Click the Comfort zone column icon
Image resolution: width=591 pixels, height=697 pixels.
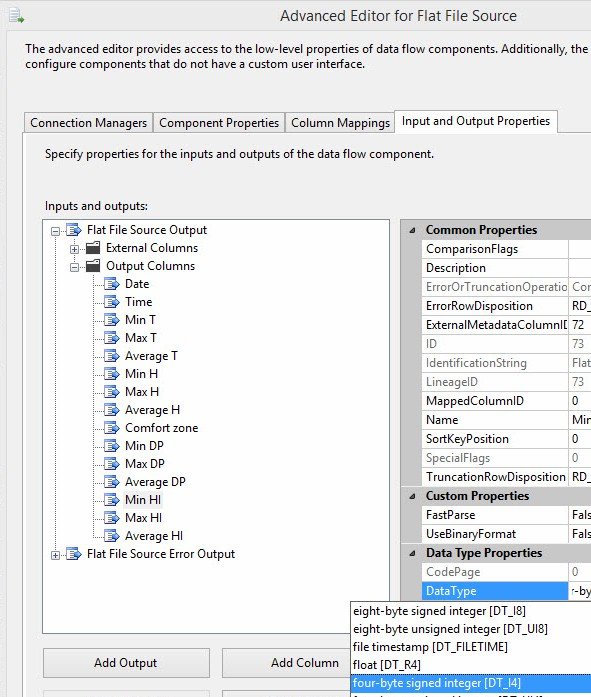click(112, 428)
